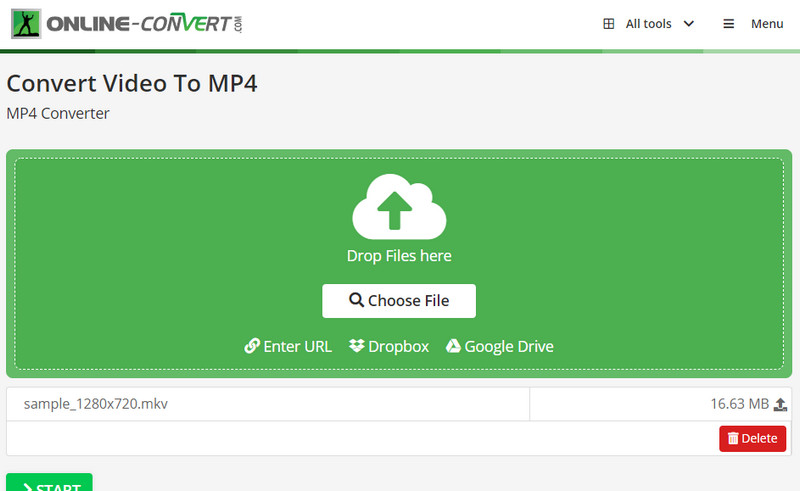
Task: Click the sample_1280x720.mkv file name
Action: (96, 404)
